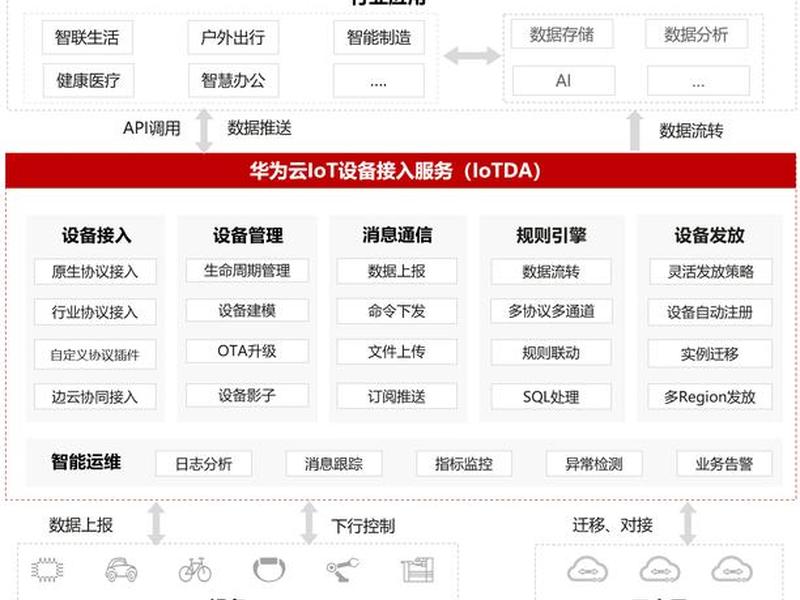Click the 数据推送 label
Screen dimensions: 800x600
pyautogui.click(x=259, y=128)
